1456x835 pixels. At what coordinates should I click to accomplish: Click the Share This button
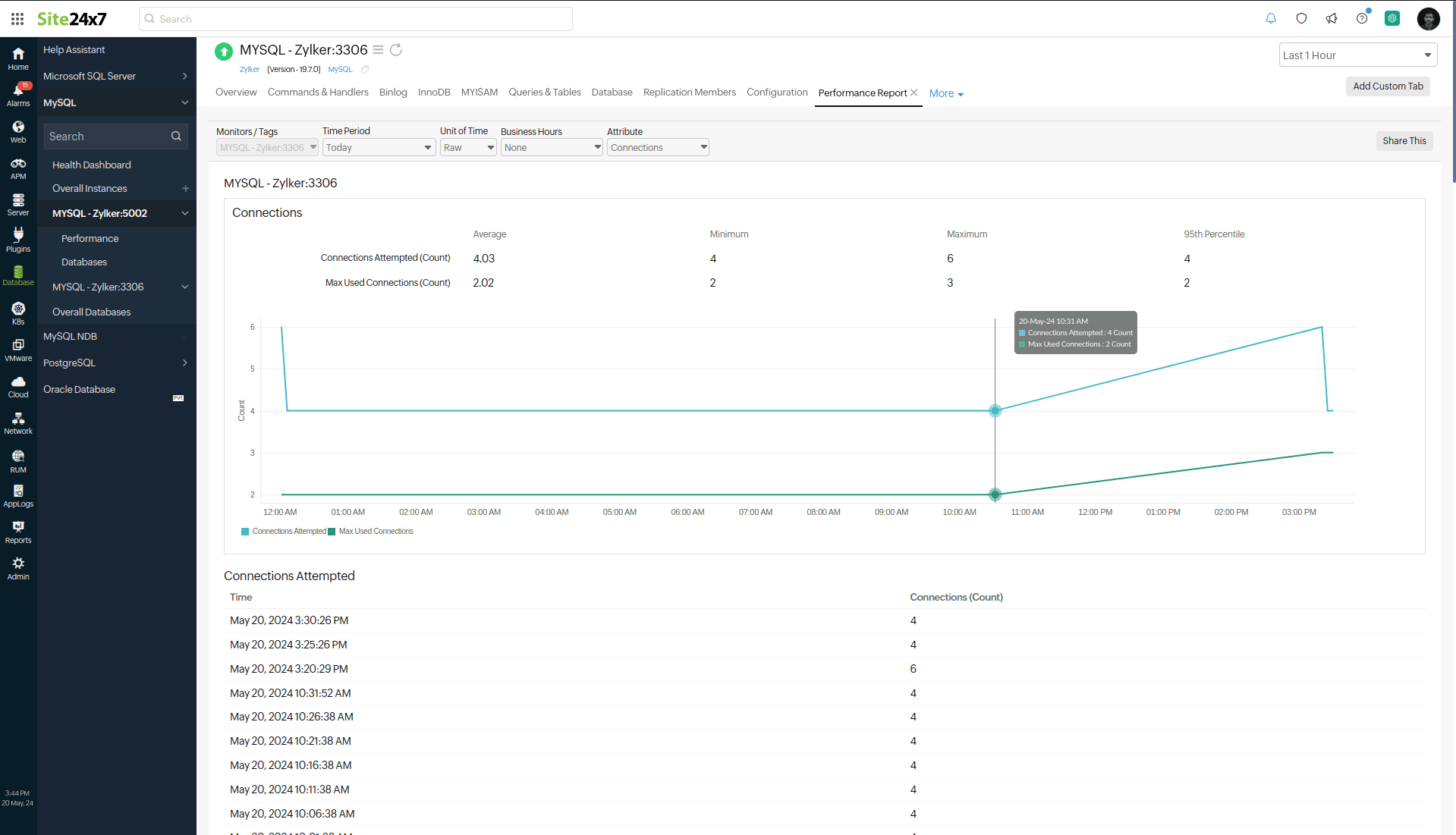[x=1404, y=141]
